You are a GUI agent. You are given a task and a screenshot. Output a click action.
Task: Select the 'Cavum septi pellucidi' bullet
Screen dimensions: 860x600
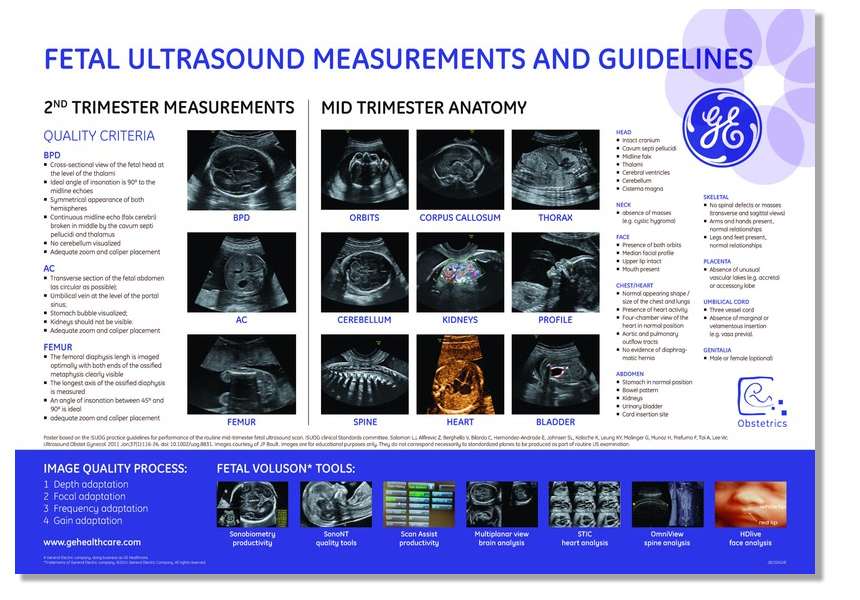(649, 148)
